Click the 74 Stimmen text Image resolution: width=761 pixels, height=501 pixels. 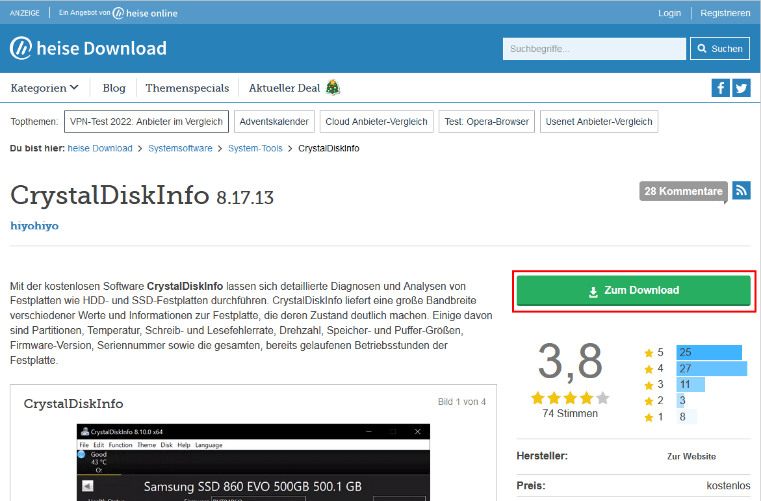coord(570,414)
